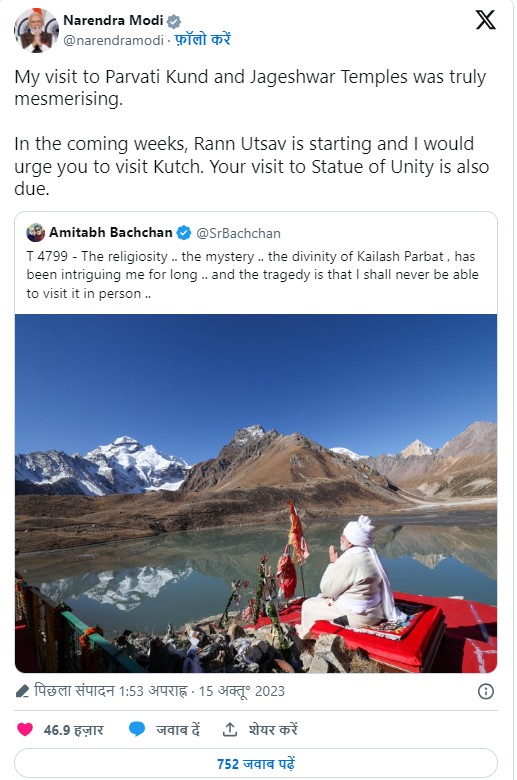Click the edit pencil icon by timestamp
The height and width of the screenshot is (780, 517).
[x=22, y=691]
